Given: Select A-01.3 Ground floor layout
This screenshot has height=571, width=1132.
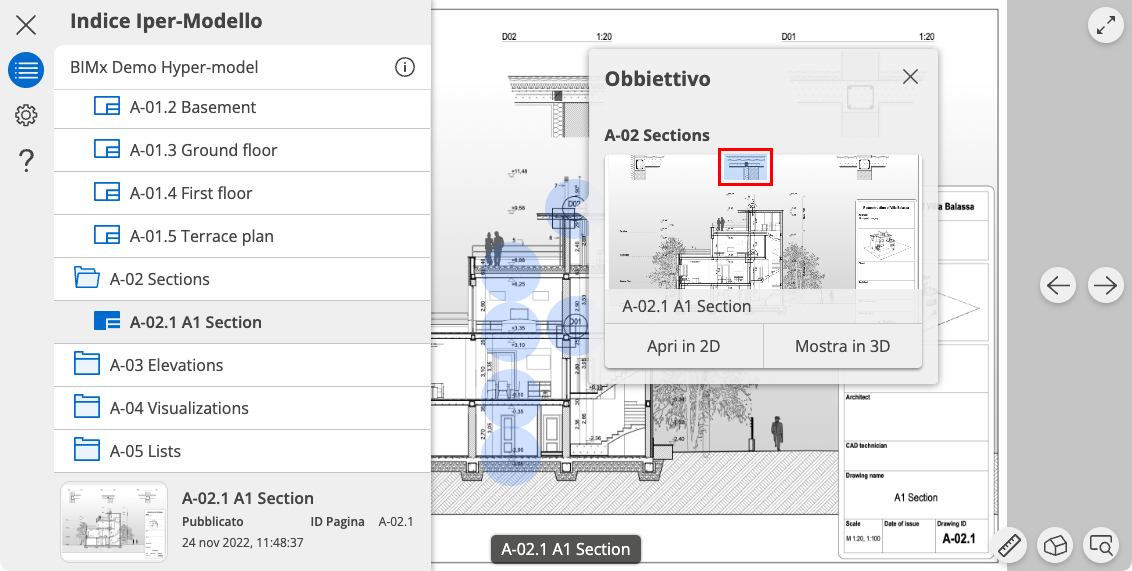Looking at the screenshot, I should tap(203, 150).
